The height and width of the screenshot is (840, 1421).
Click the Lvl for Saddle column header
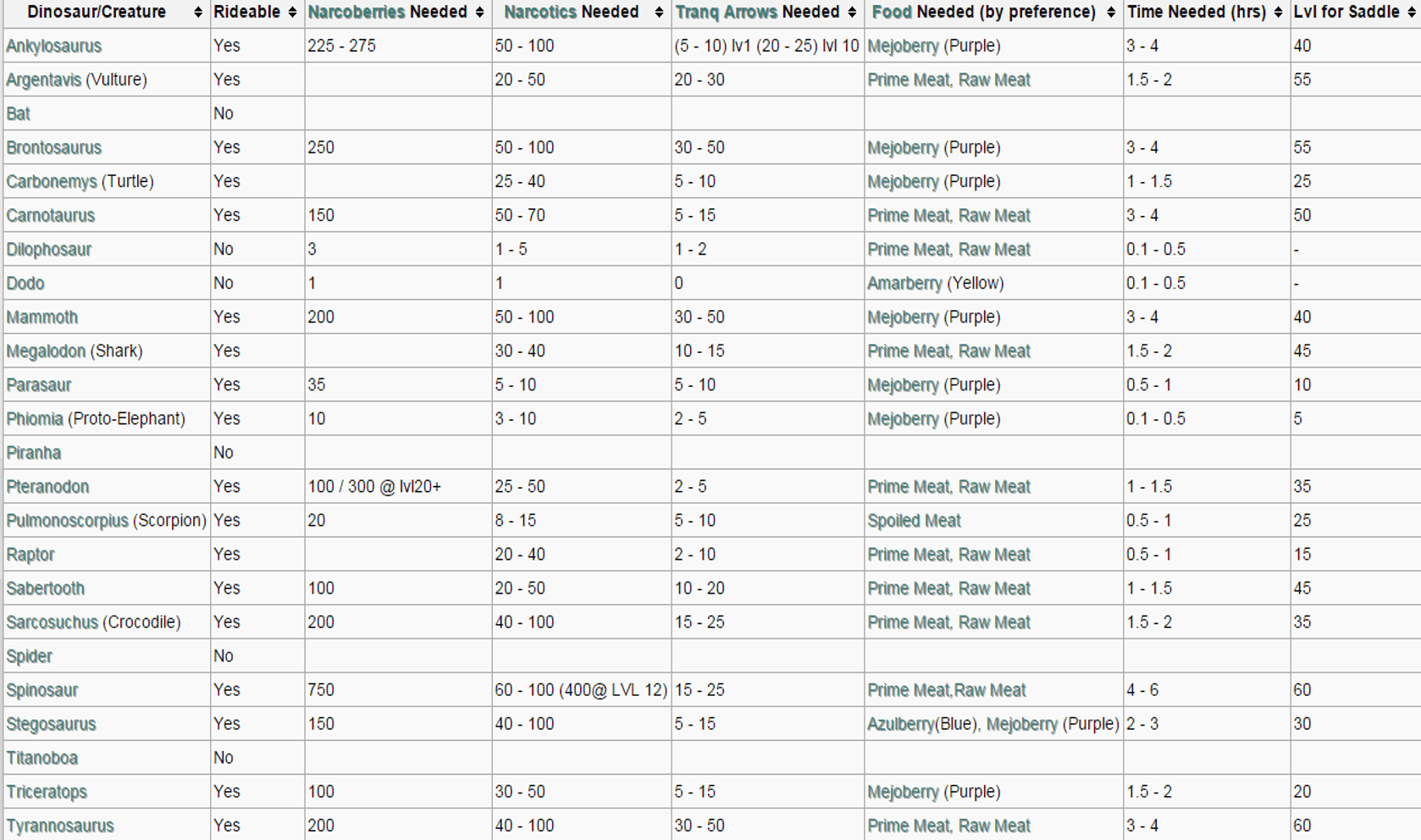(x=1346, y=13)
